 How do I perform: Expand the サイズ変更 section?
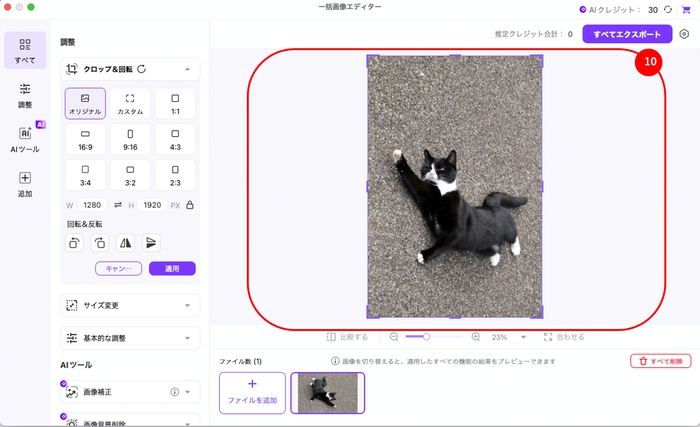(x=130, y=306)
